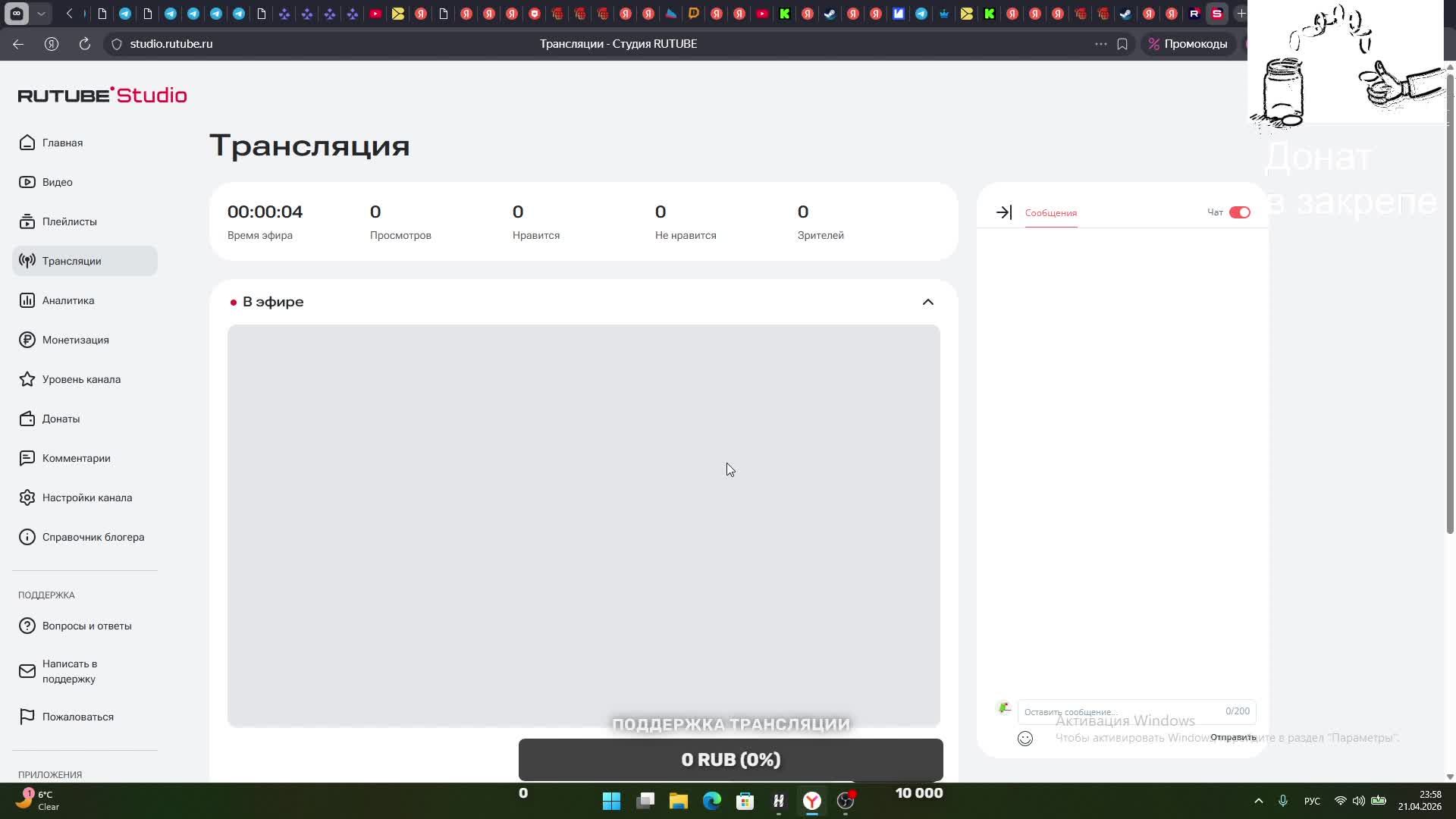The image size is (1456, 819).
Task: Open the browser tab list dropdown
Action: click(x=41, y=14)
